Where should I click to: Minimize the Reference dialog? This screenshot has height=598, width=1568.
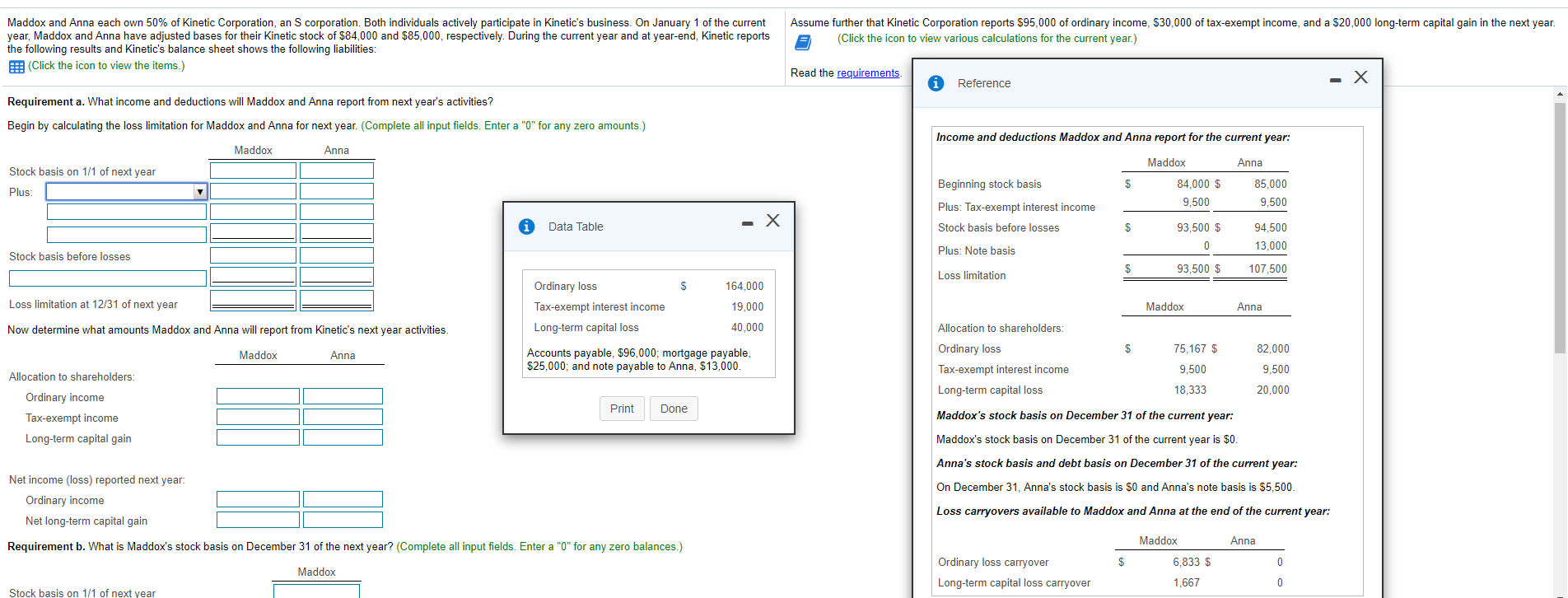[1335, 80]
